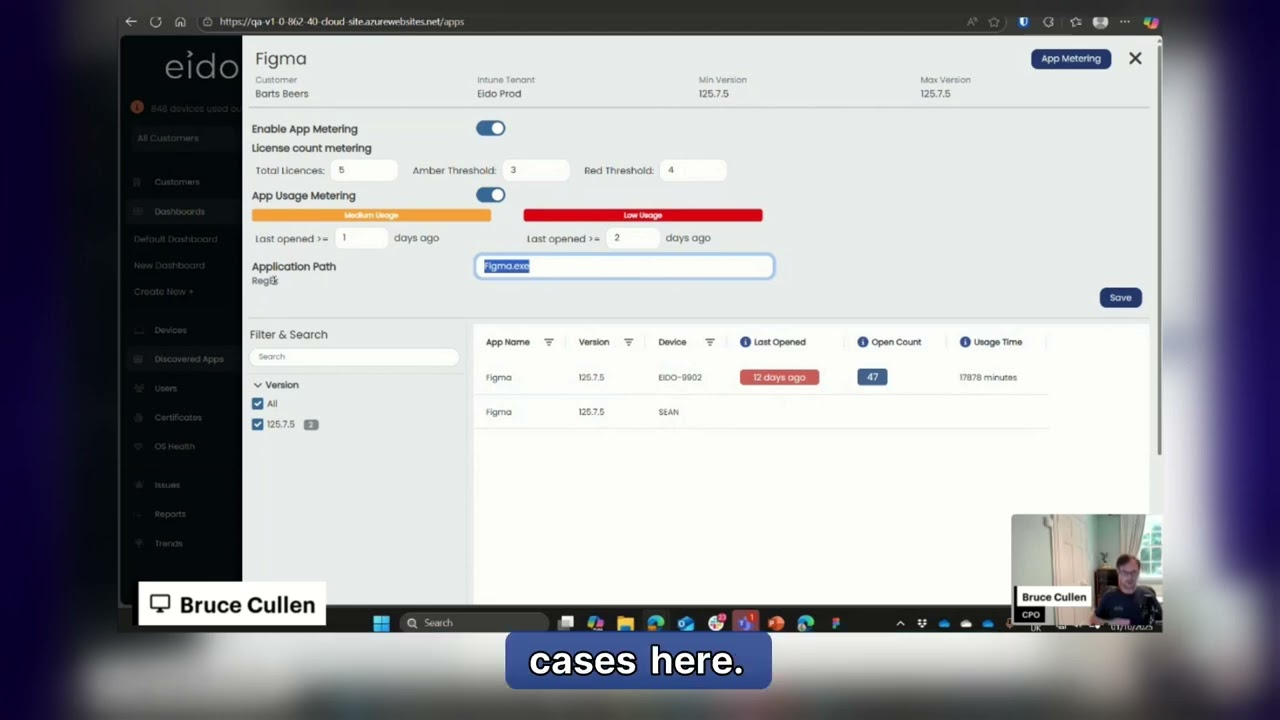Expand Create New in the sidebar

[x=164, y=292]
